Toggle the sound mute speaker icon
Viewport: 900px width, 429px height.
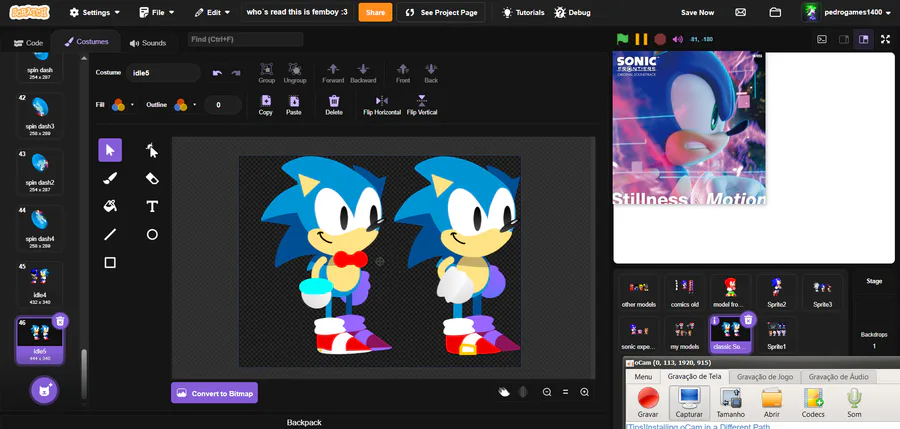click(678, 39)
